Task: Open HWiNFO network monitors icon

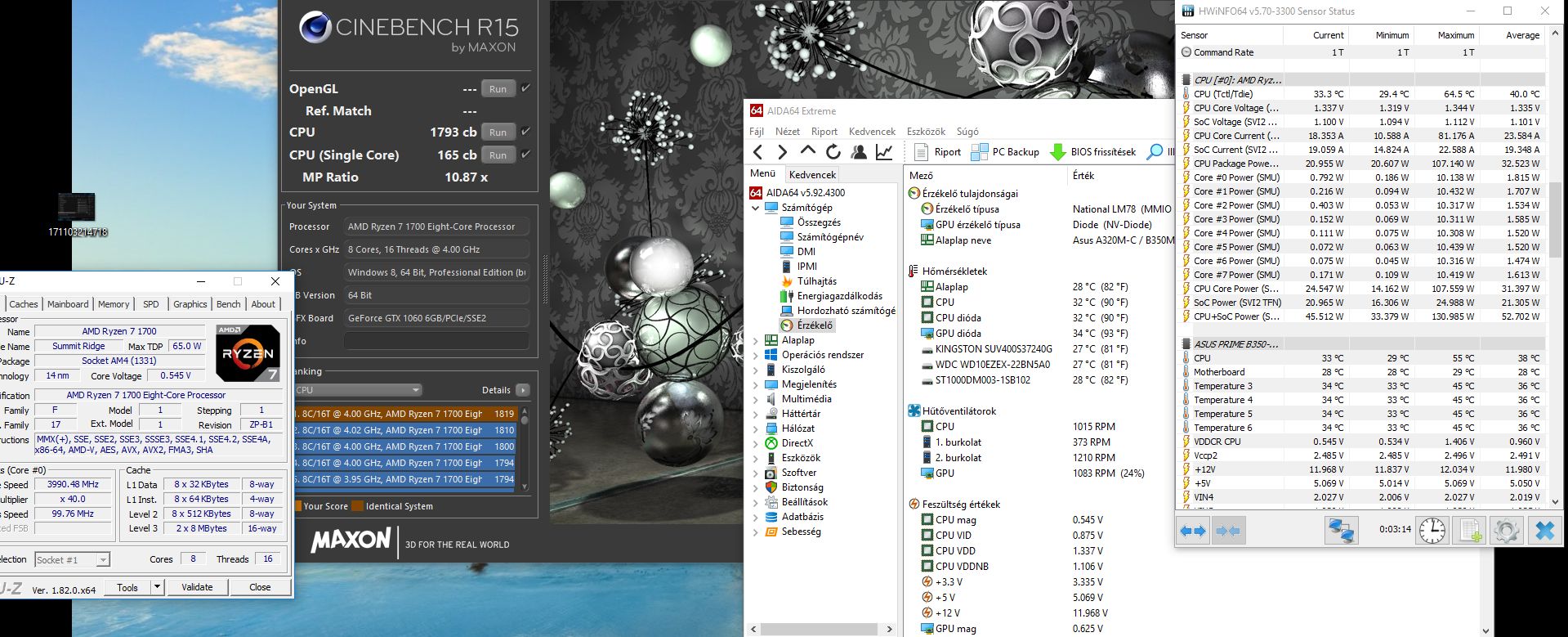Action: (x=1341, y=532)
